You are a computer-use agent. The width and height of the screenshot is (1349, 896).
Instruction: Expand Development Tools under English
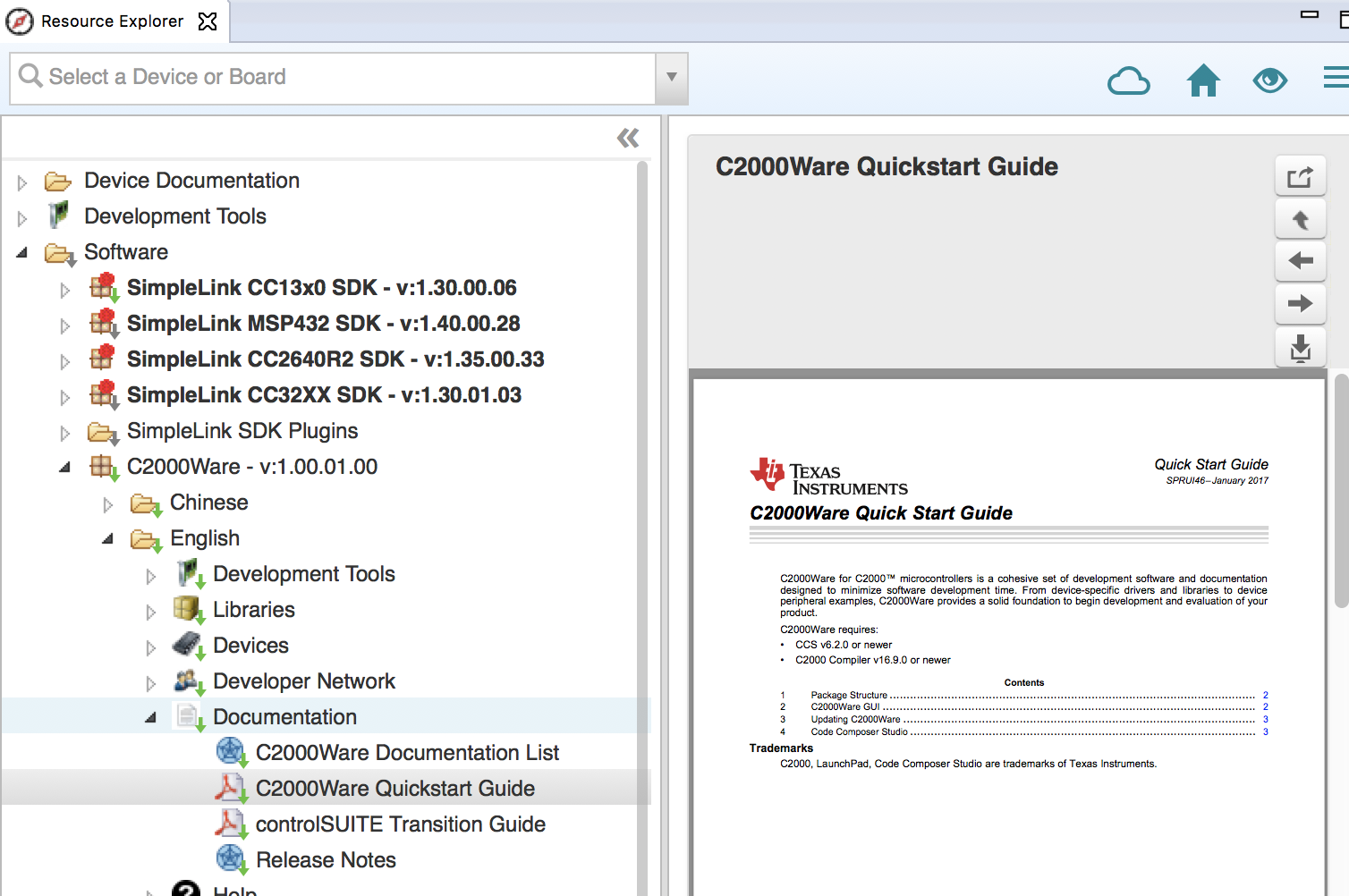[150, 576]
